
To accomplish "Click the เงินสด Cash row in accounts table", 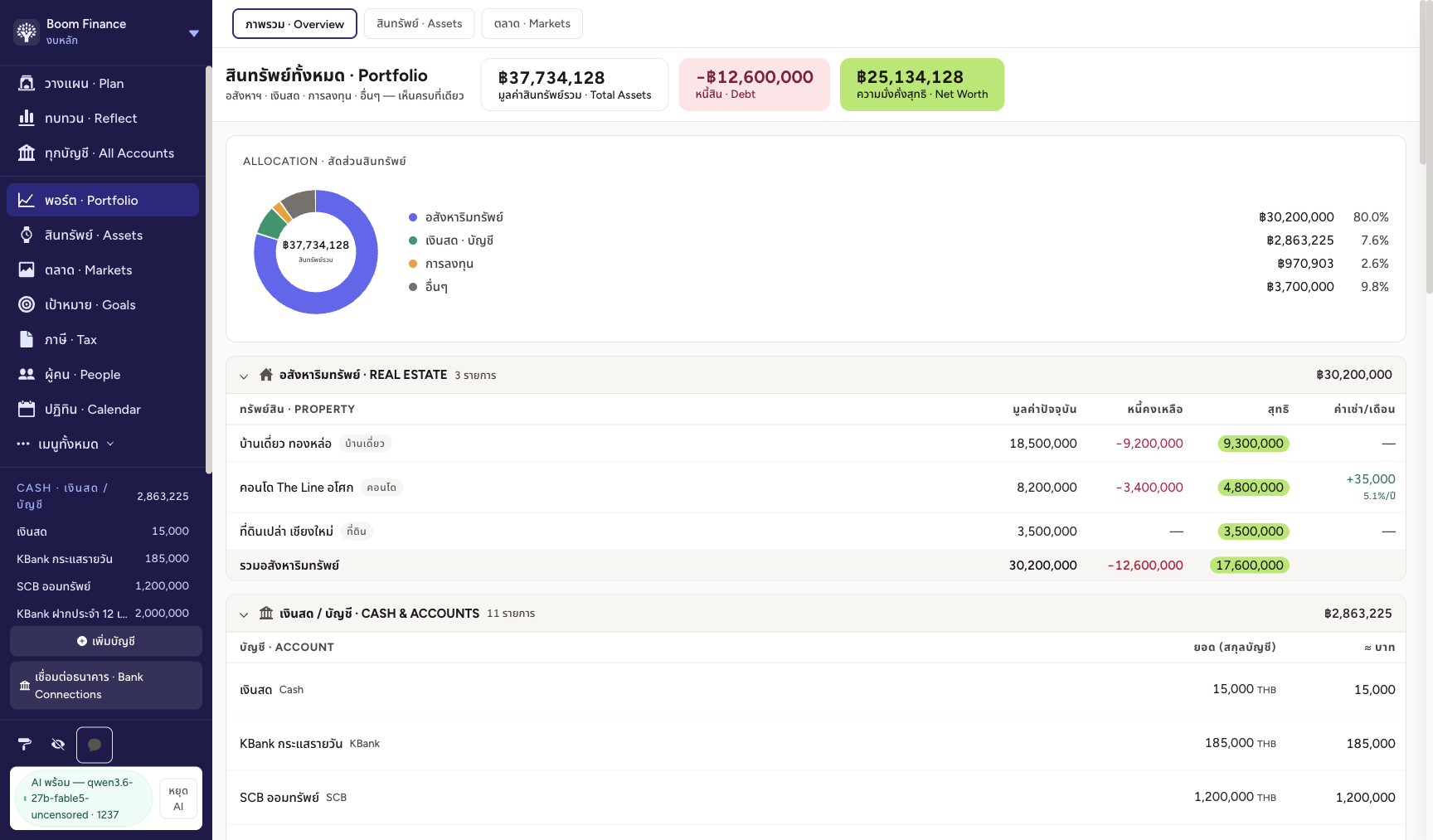I will pyautogui.click(x=816, y=690).
